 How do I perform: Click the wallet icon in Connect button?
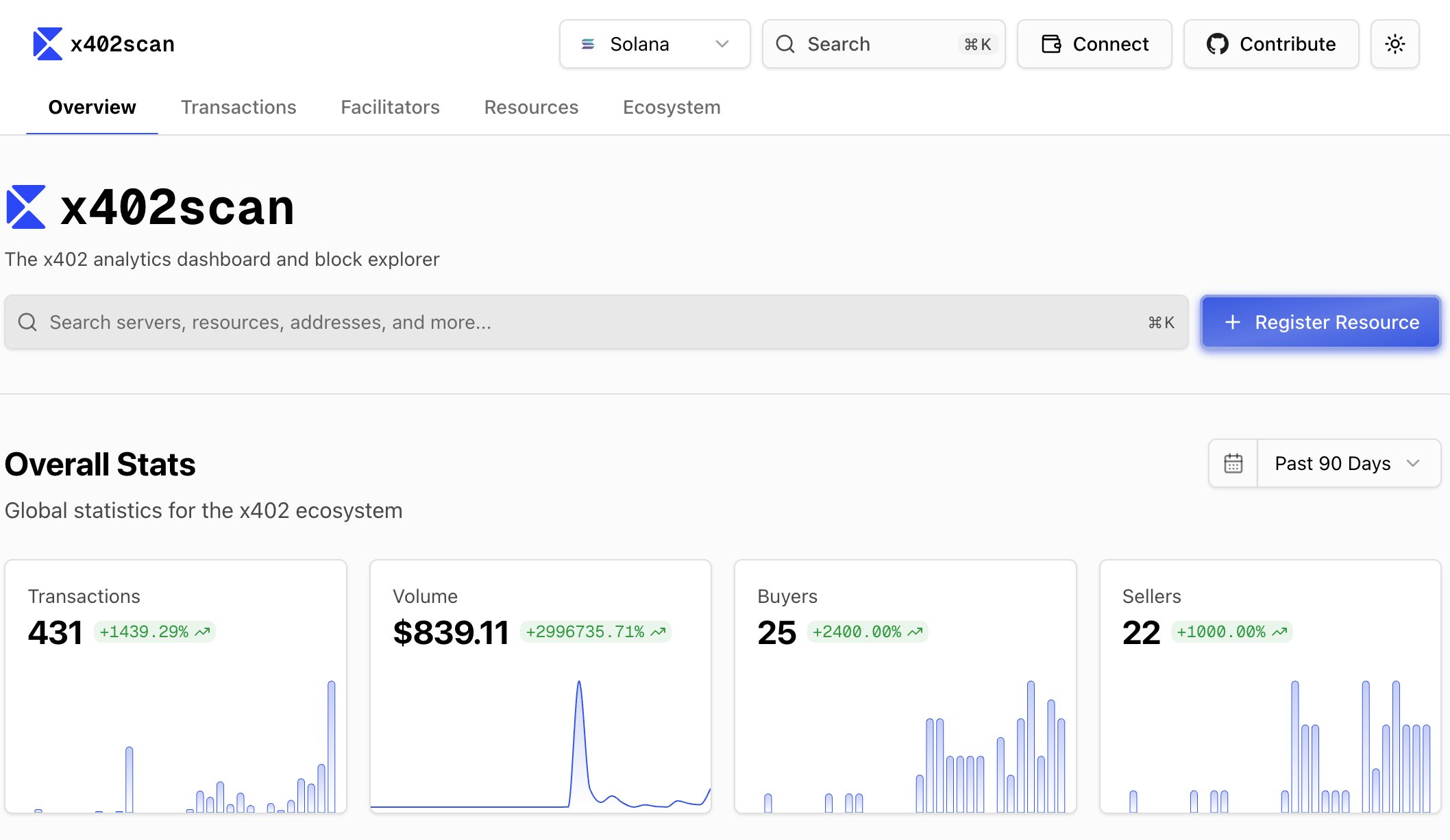click(x=1051, y=44)
